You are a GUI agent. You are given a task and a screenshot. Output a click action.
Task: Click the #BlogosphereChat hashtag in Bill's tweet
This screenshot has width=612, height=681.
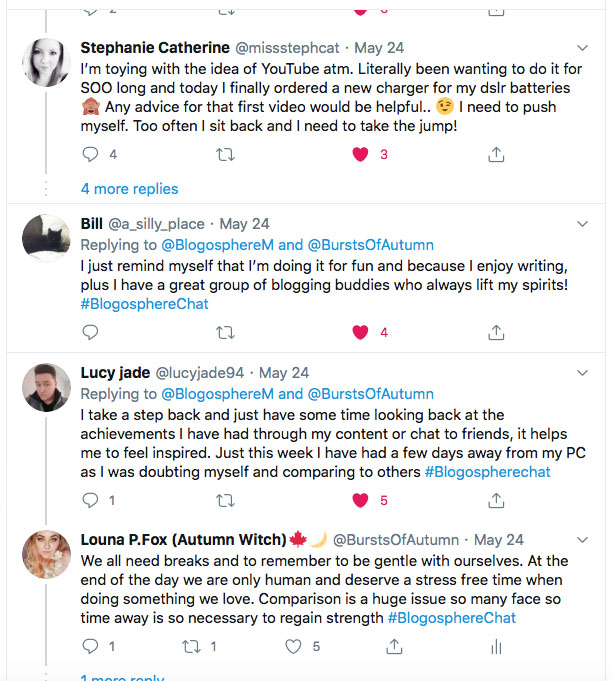[x=144, y=304]
